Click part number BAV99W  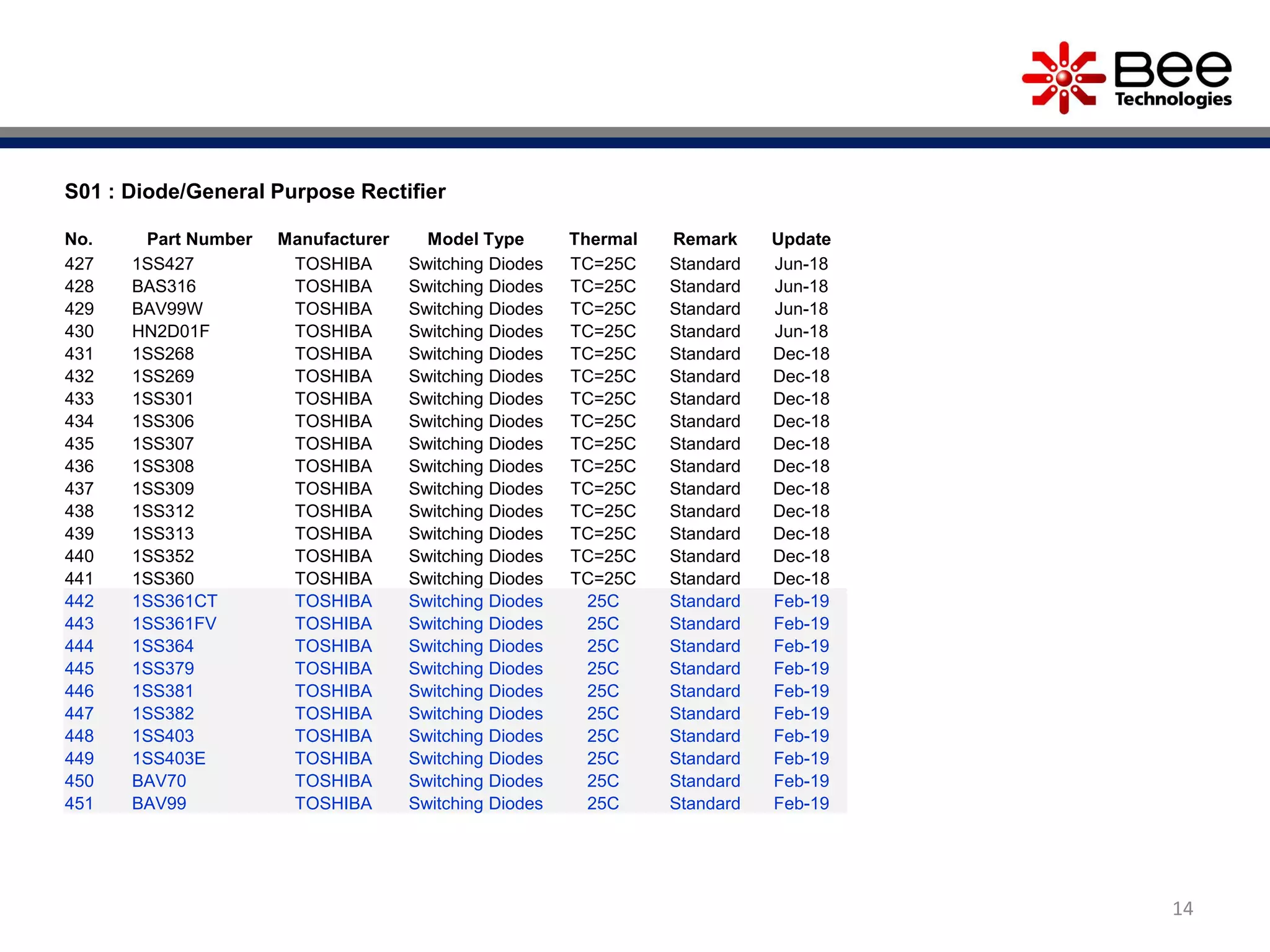[167, 309]
